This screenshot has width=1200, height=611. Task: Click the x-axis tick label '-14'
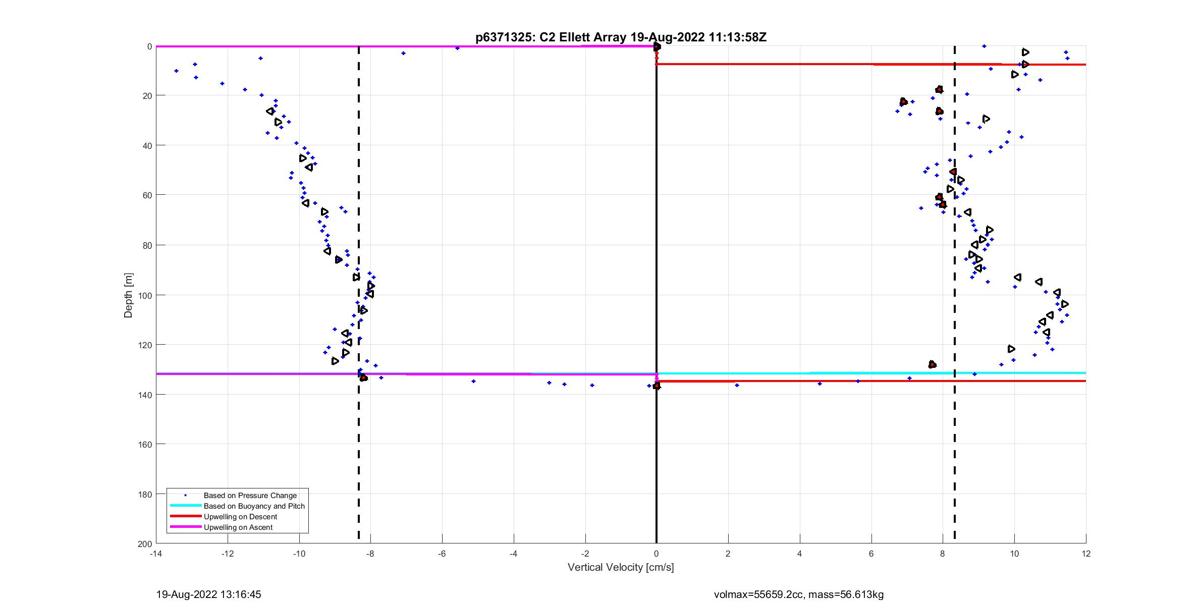point(155,552)
